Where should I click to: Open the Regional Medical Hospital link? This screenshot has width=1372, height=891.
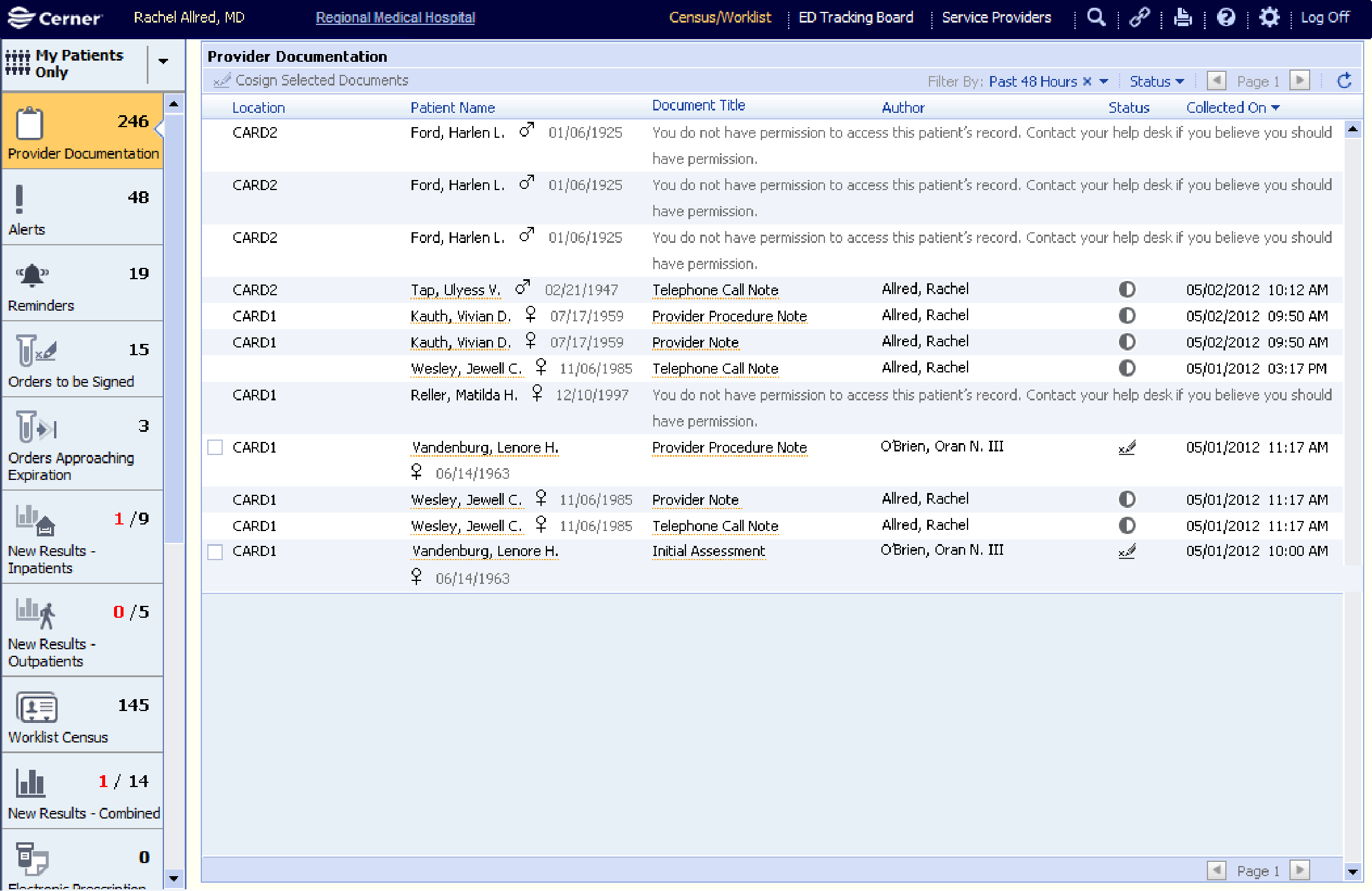(395, 18)
